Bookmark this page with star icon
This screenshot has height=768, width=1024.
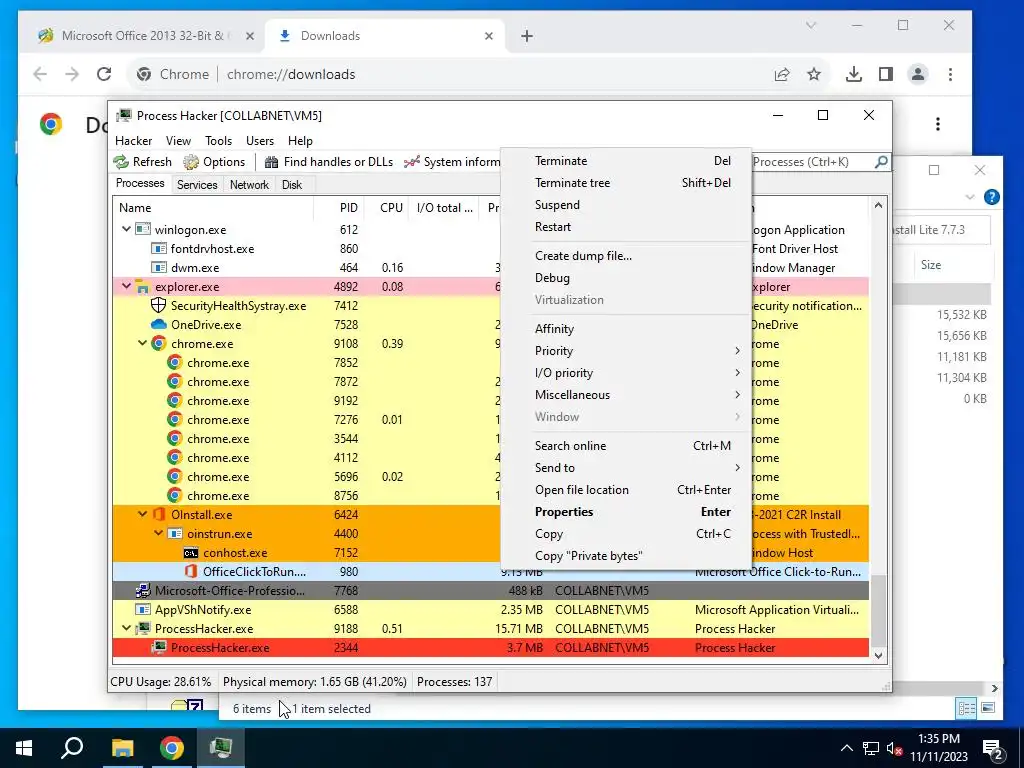click(814, 74)
